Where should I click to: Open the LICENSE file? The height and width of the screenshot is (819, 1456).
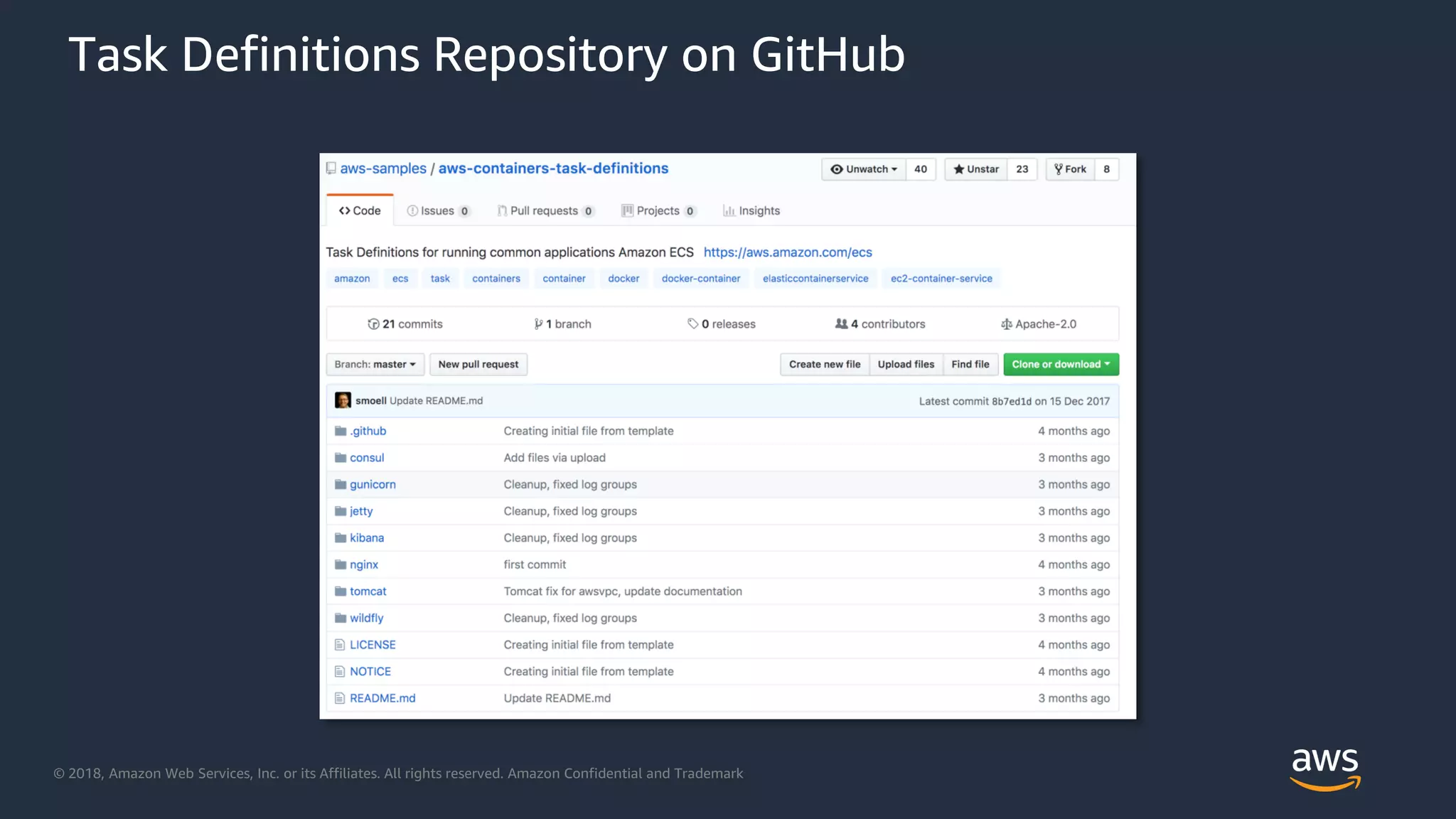point(373,645)
